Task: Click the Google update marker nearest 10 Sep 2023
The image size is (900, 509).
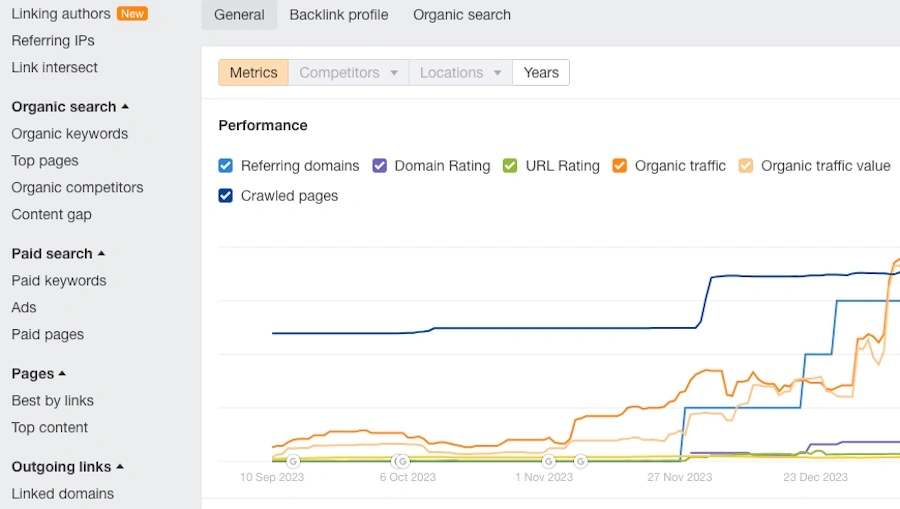Action: click(293, 461)
